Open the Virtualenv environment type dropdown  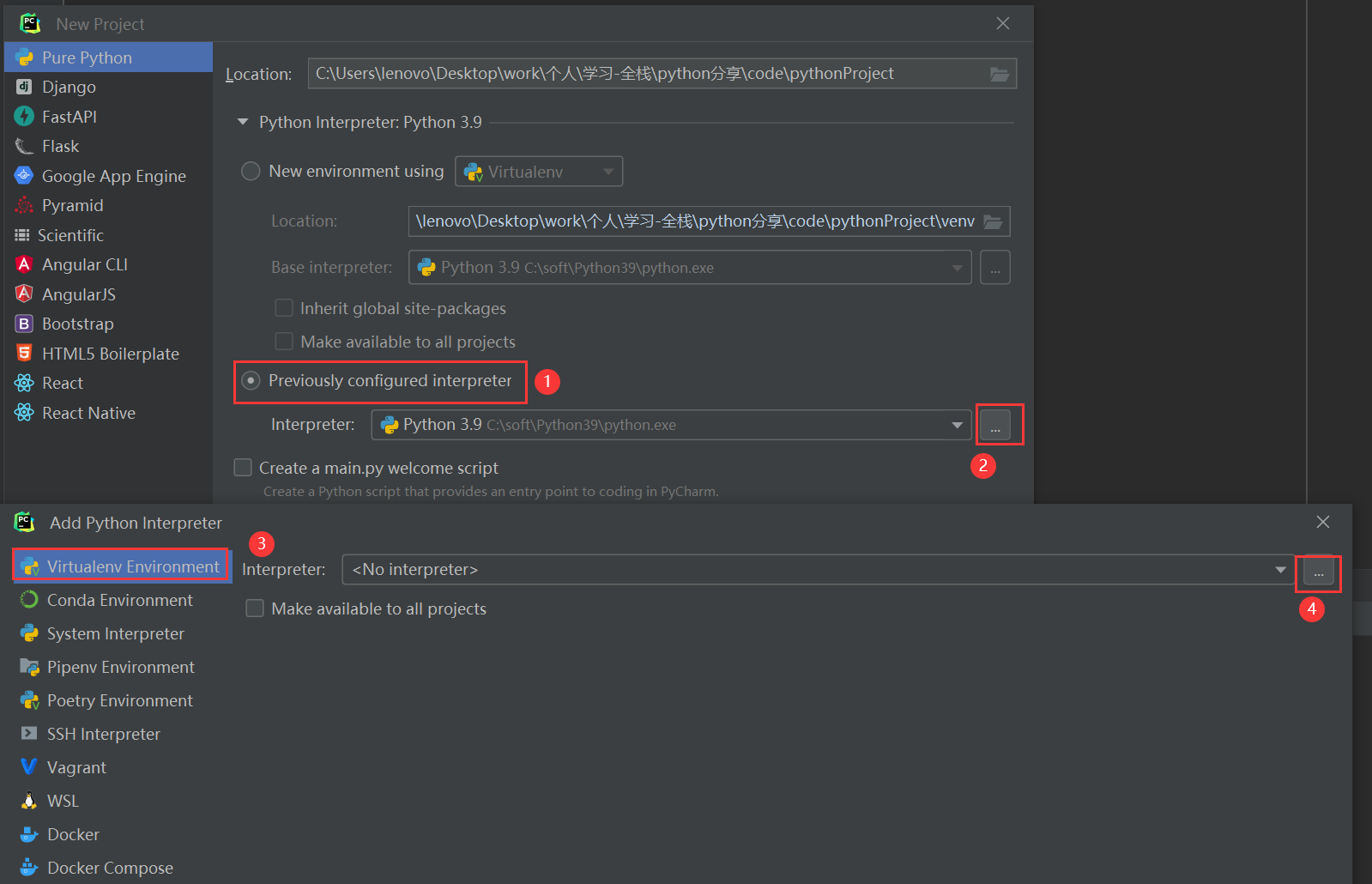click(539, 172)
